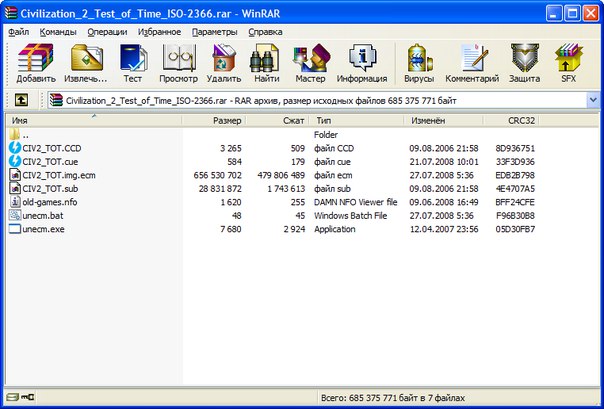The image size is (604, 409).
Task: Click CRC32 value 05D30FB7
Action: point(515,229)
